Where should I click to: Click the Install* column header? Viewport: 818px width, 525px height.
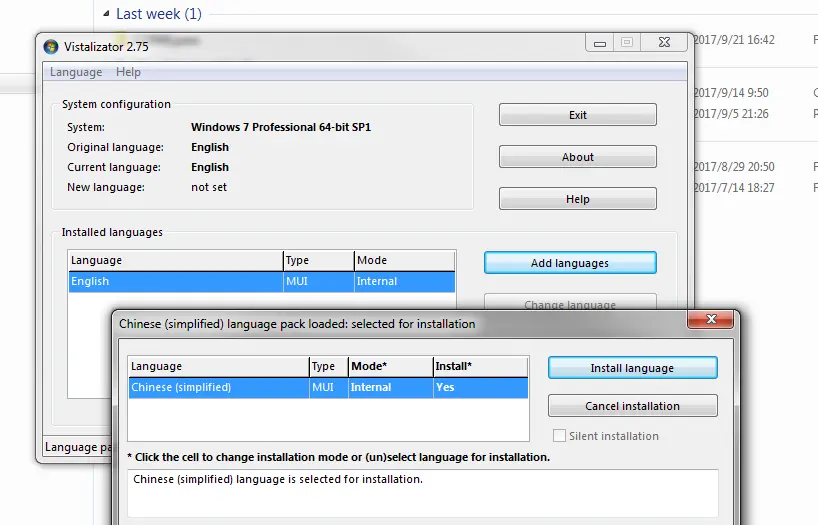coord(480,366)
